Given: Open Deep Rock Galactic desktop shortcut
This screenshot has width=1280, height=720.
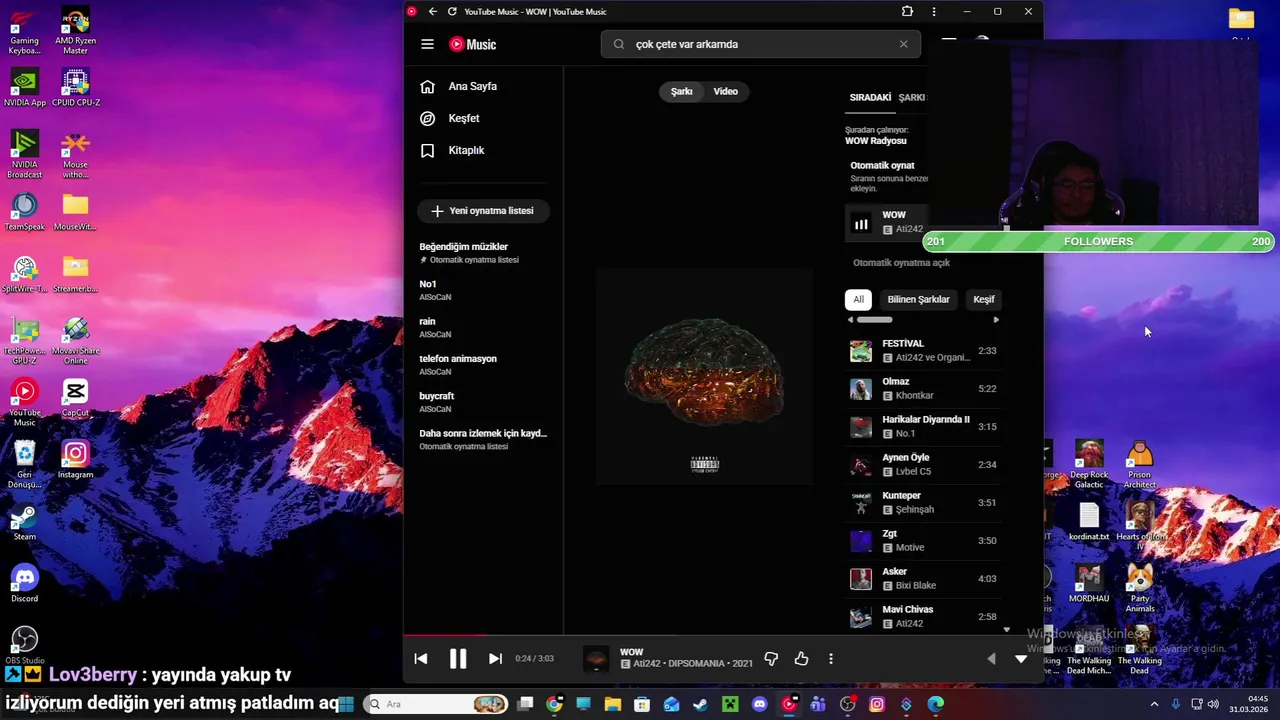Looking at the screenshot, I should (x=1089, y=464).
